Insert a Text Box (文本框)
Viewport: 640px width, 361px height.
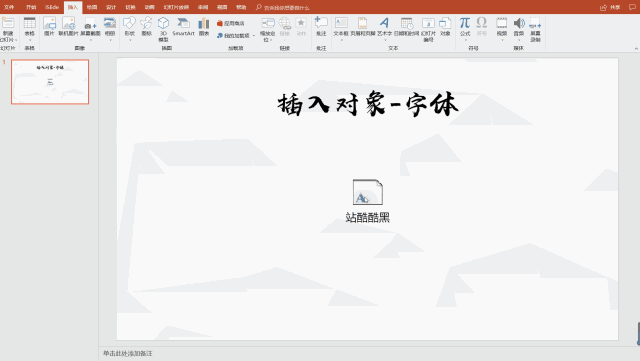pos(341,29)
